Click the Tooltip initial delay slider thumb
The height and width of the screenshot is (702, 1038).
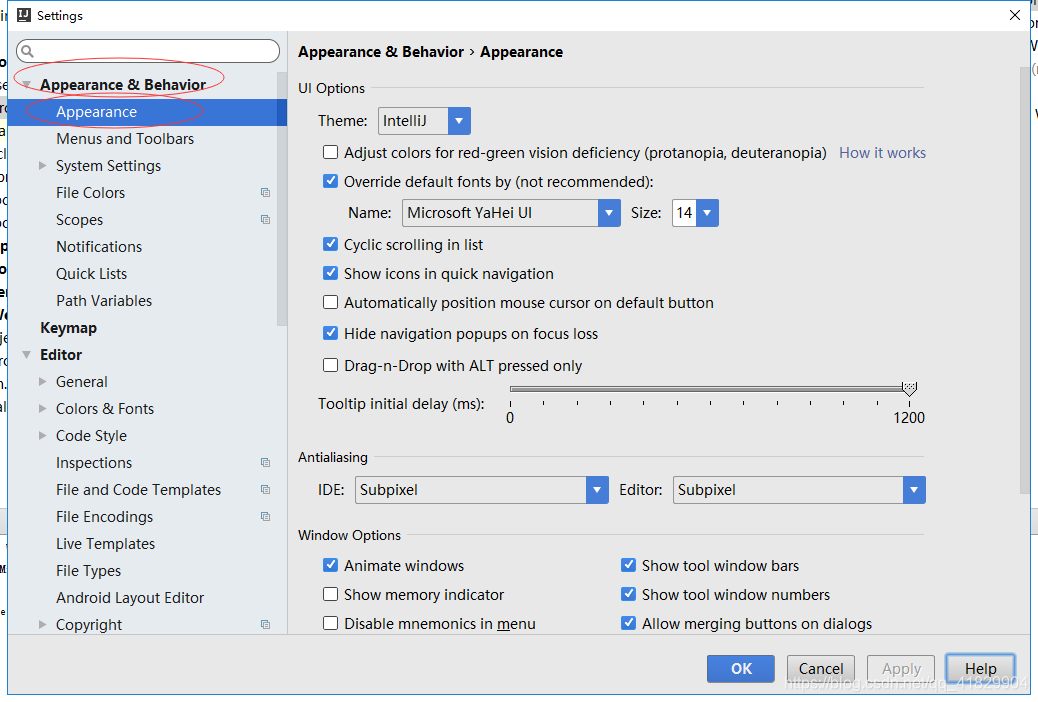pyautogui.click(x=910, y=388)
